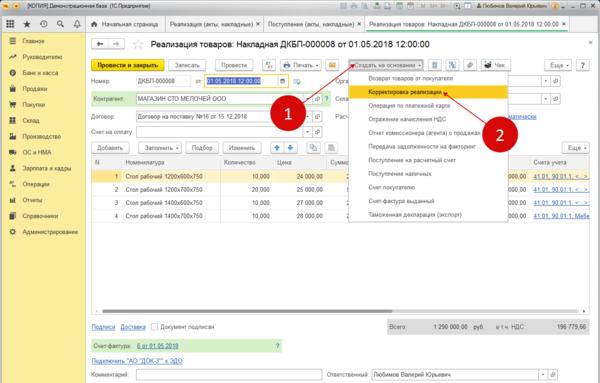This screenshot has width=600, height=383.
Task: Open the History clock icon
Action: pos(44,24)
